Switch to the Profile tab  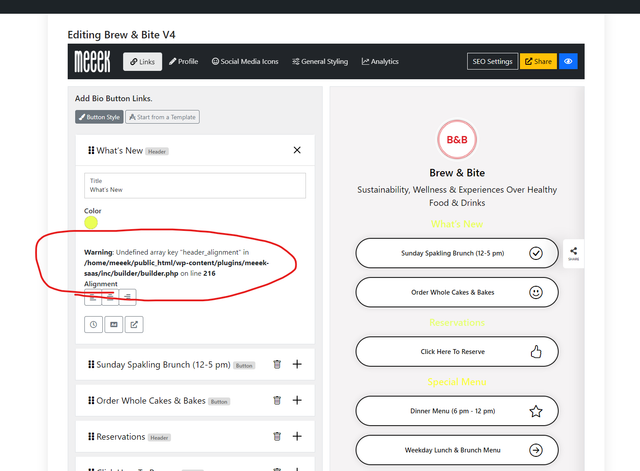[x=184, y=62]
